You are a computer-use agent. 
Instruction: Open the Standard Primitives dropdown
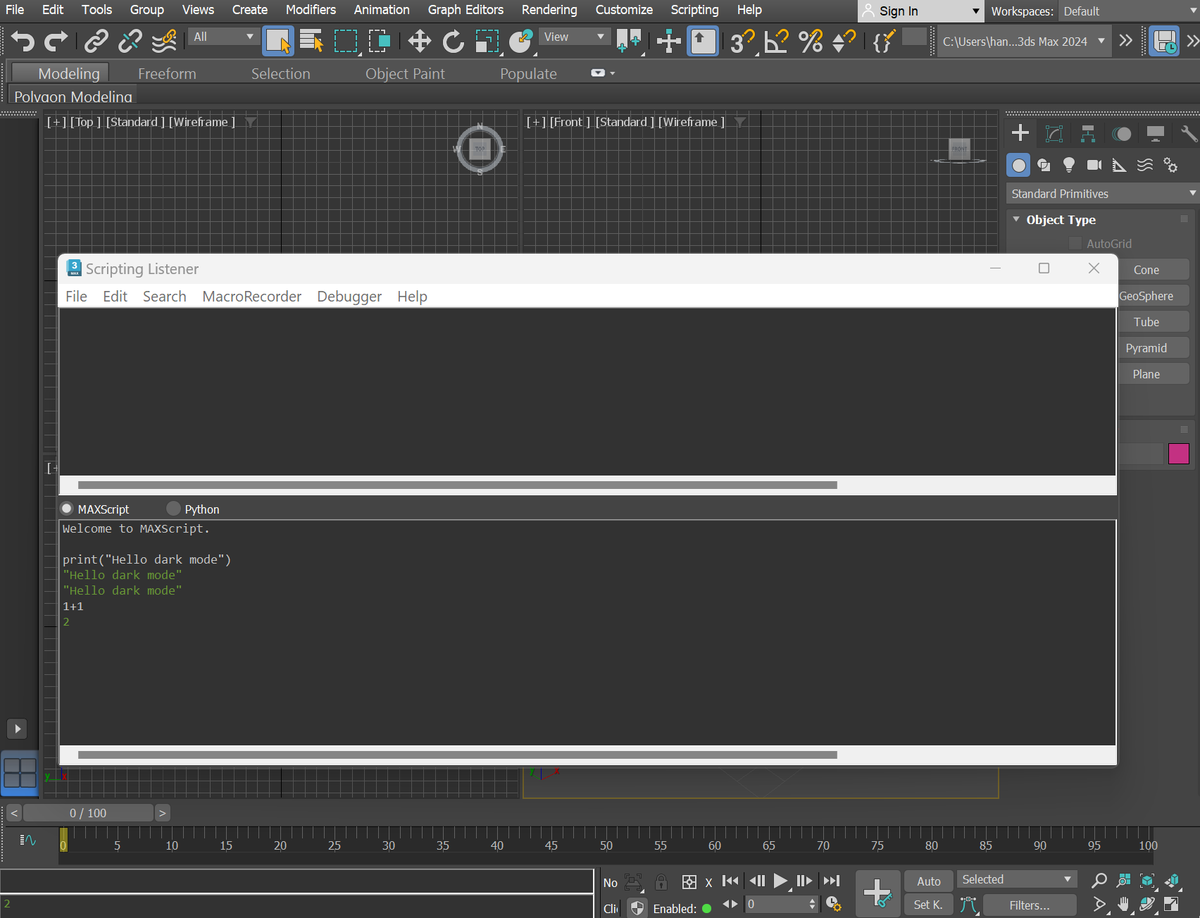coord(1102,193)
